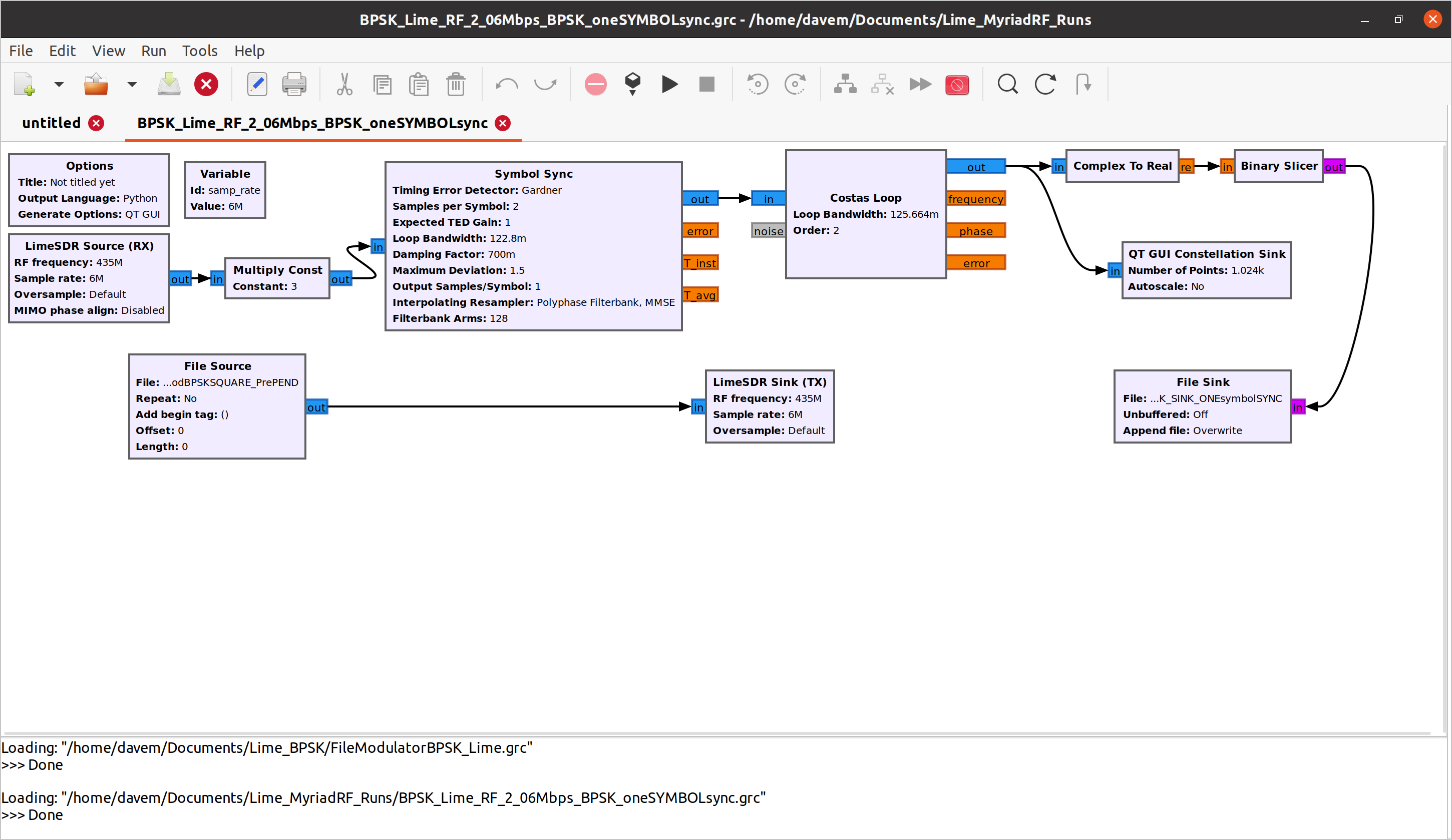Image resolution: width=1452 pixels, height=840 pixels.
Task: Select the Symbol Sync block
Action: 533,173
